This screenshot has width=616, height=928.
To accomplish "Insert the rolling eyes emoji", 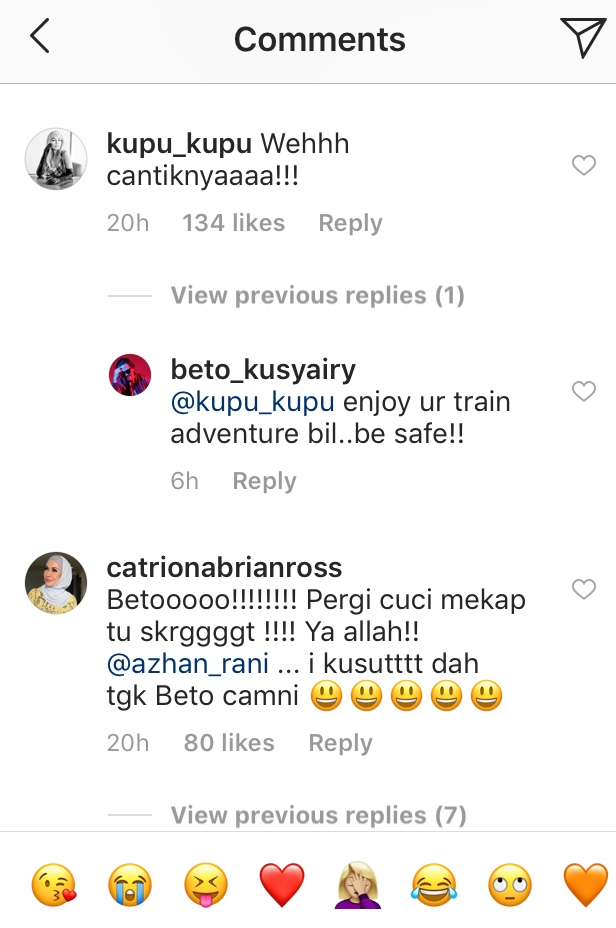I will point(509,885).
